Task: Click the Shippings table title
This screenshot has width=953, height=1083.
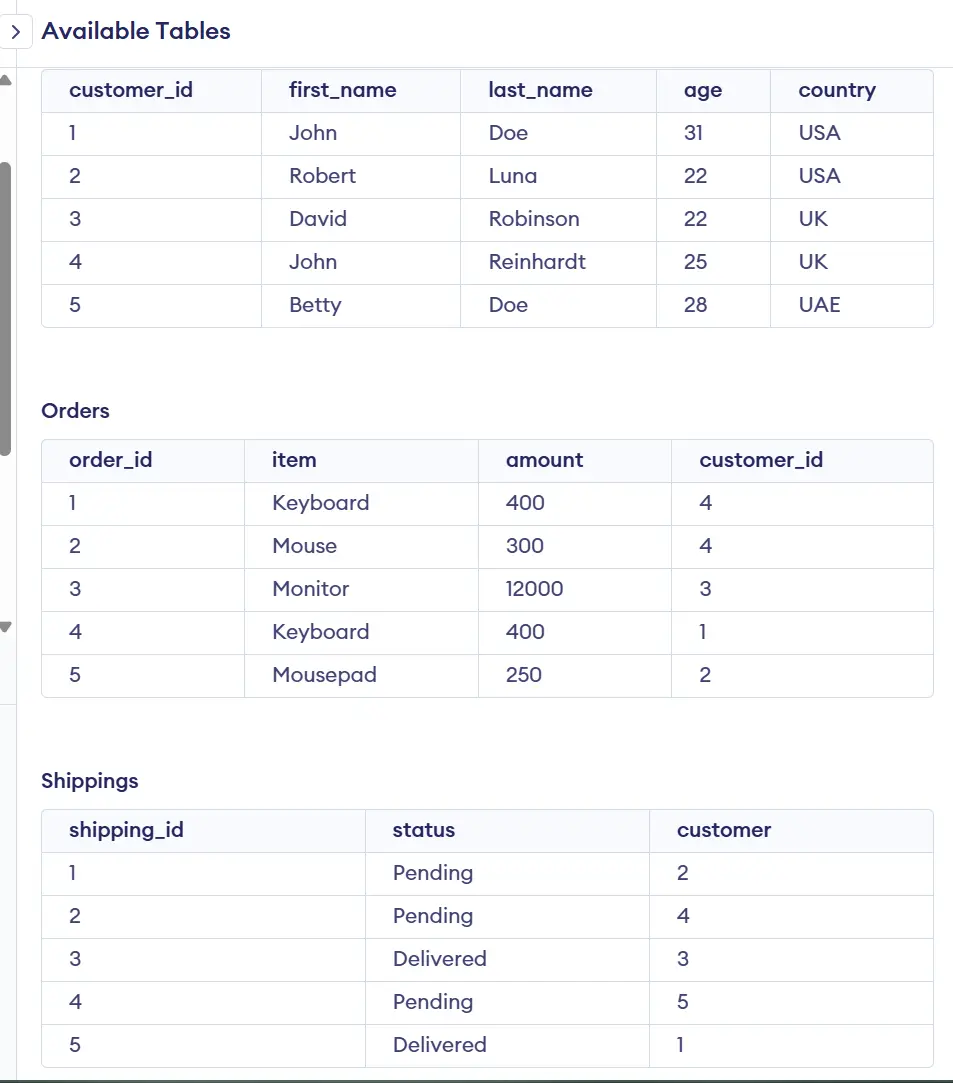Action: (88, 781)
